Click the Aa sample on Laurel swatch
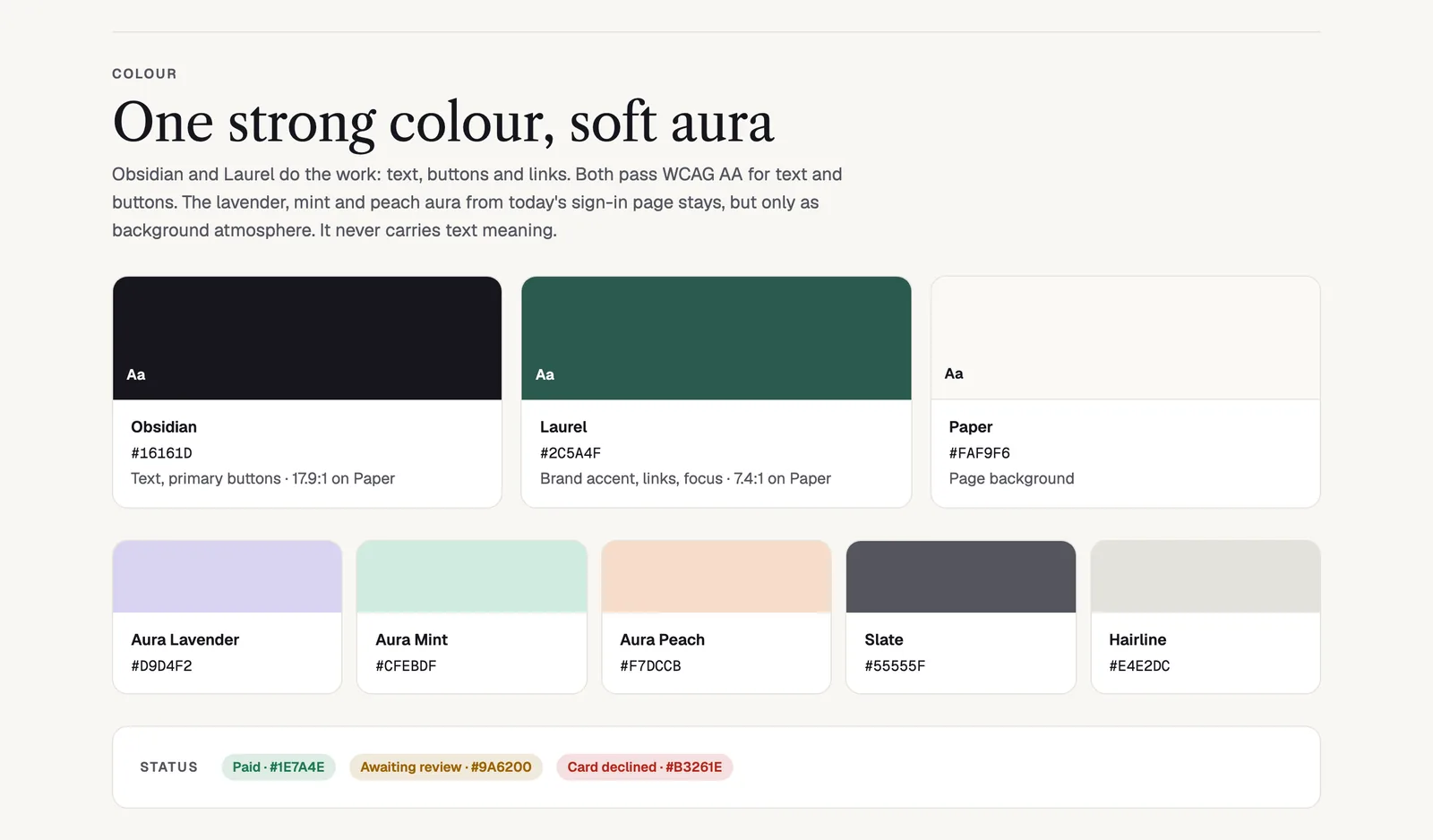Viewport: 1433px width, 840px height. click(545, 374)
